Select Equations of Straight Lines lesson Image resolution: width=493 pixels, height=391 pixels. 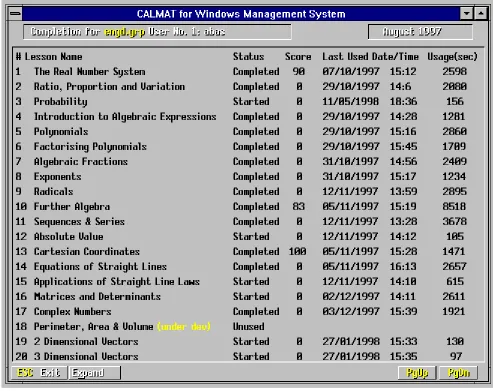[x=100, y=267]
